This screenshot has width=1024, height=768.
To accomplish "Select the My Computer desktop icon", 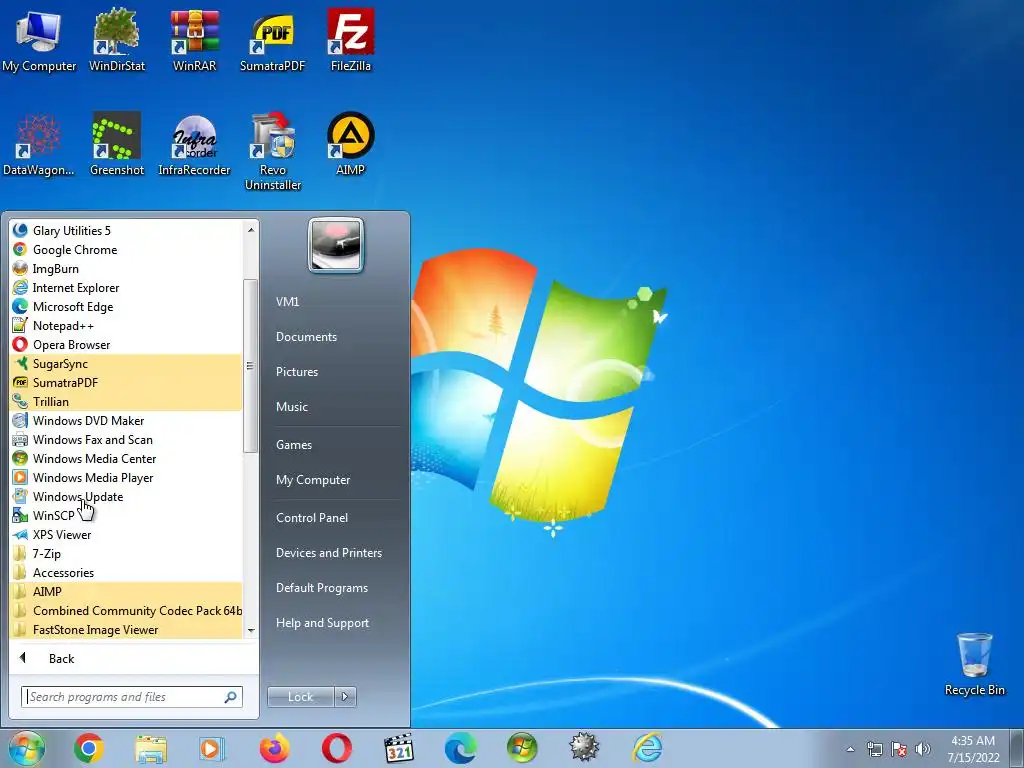I will [x=39, y=39].
